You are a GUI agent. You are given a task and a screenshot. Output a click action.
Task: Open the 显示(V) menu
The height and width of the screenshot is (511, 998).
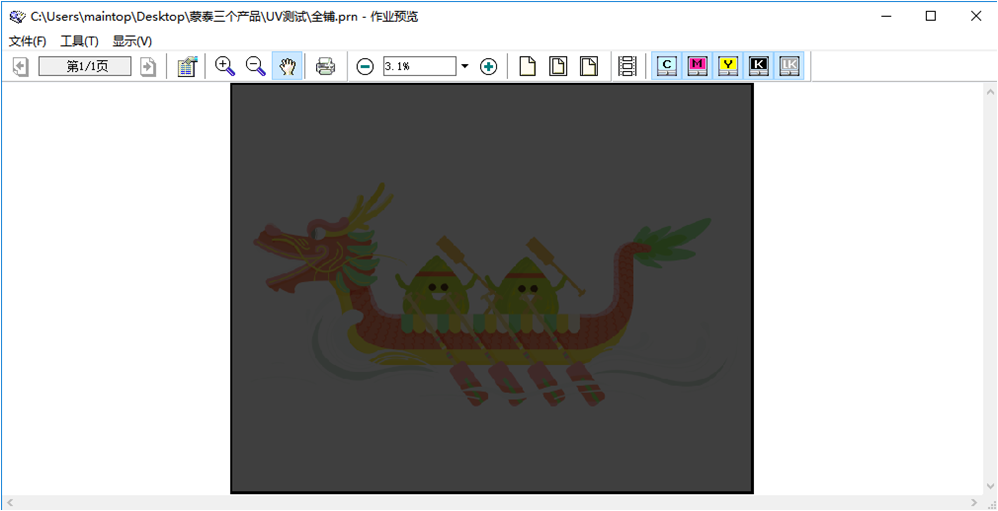tap(132, 41)
